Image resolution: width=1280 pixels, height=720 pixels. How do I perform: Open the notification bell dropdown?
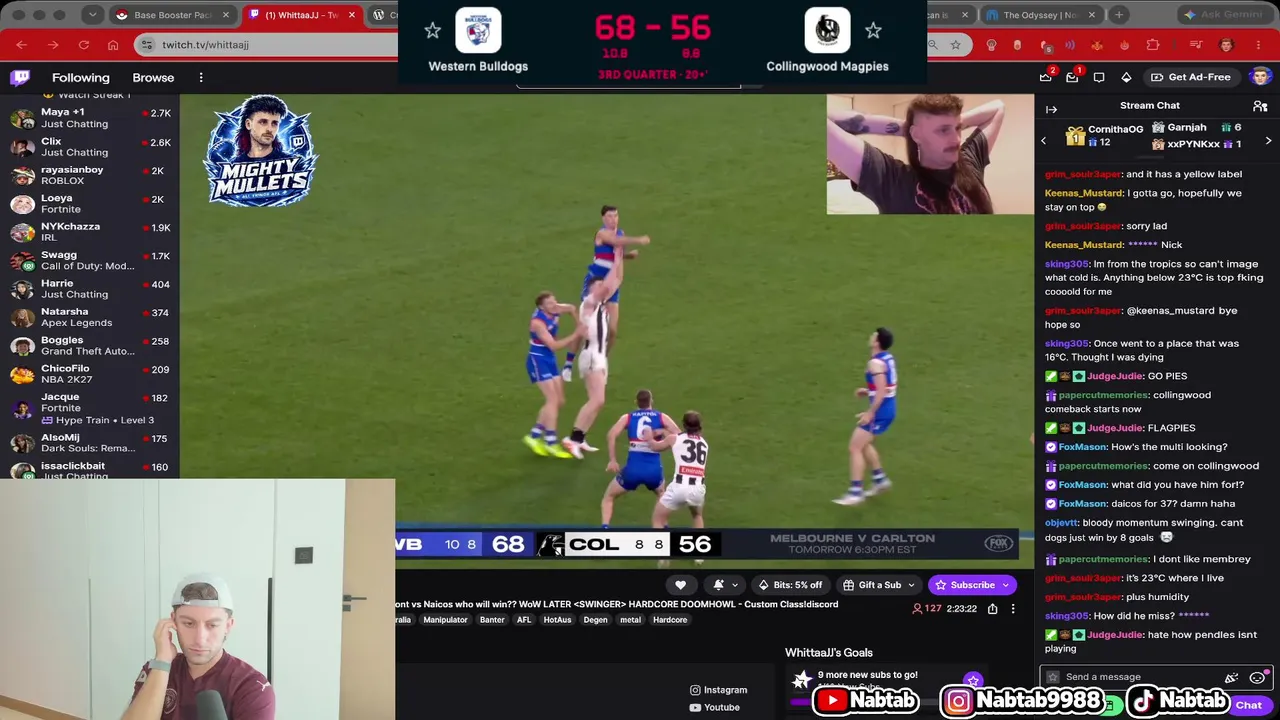point(726,585)
